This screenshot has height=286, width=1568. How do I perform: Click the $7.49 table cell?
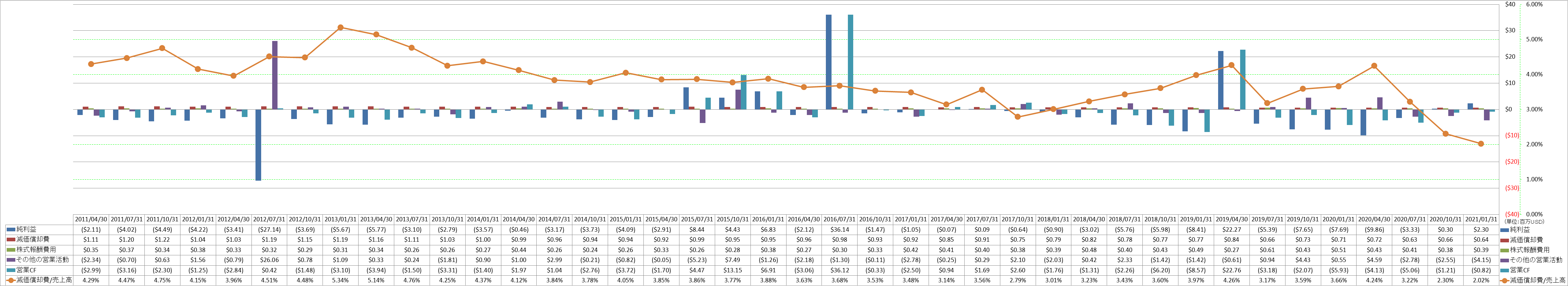[732, 260]
